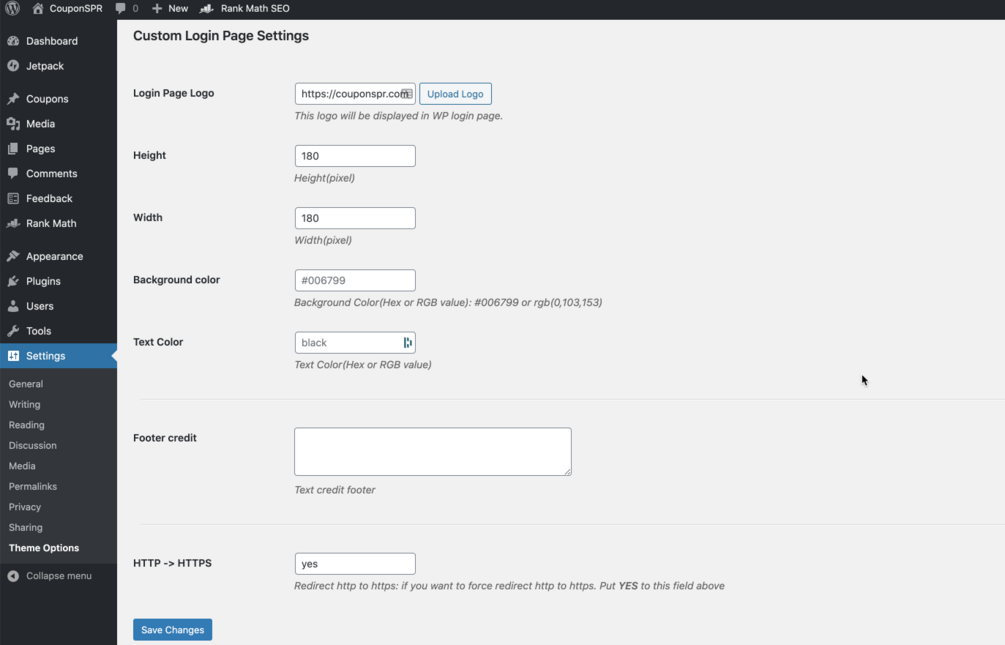Click the WordPress logo icon

(x=12, y=8)
